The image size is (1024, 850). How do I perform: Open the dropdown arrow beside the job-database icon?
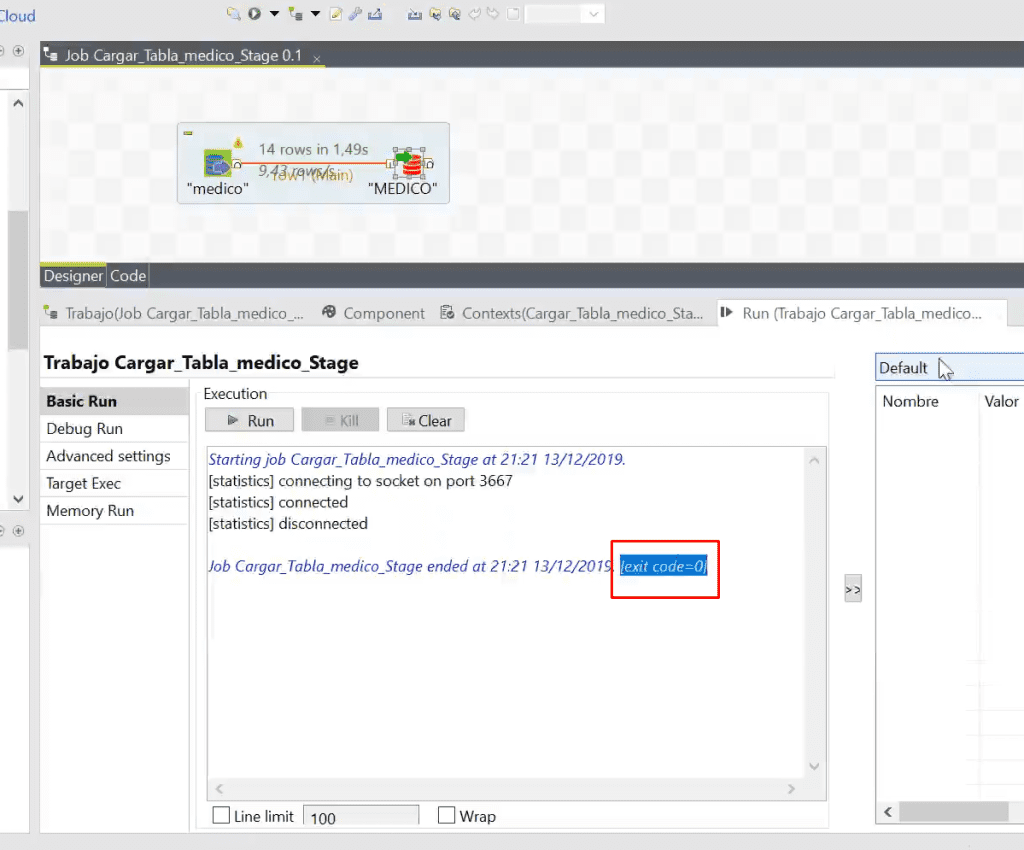315,14
